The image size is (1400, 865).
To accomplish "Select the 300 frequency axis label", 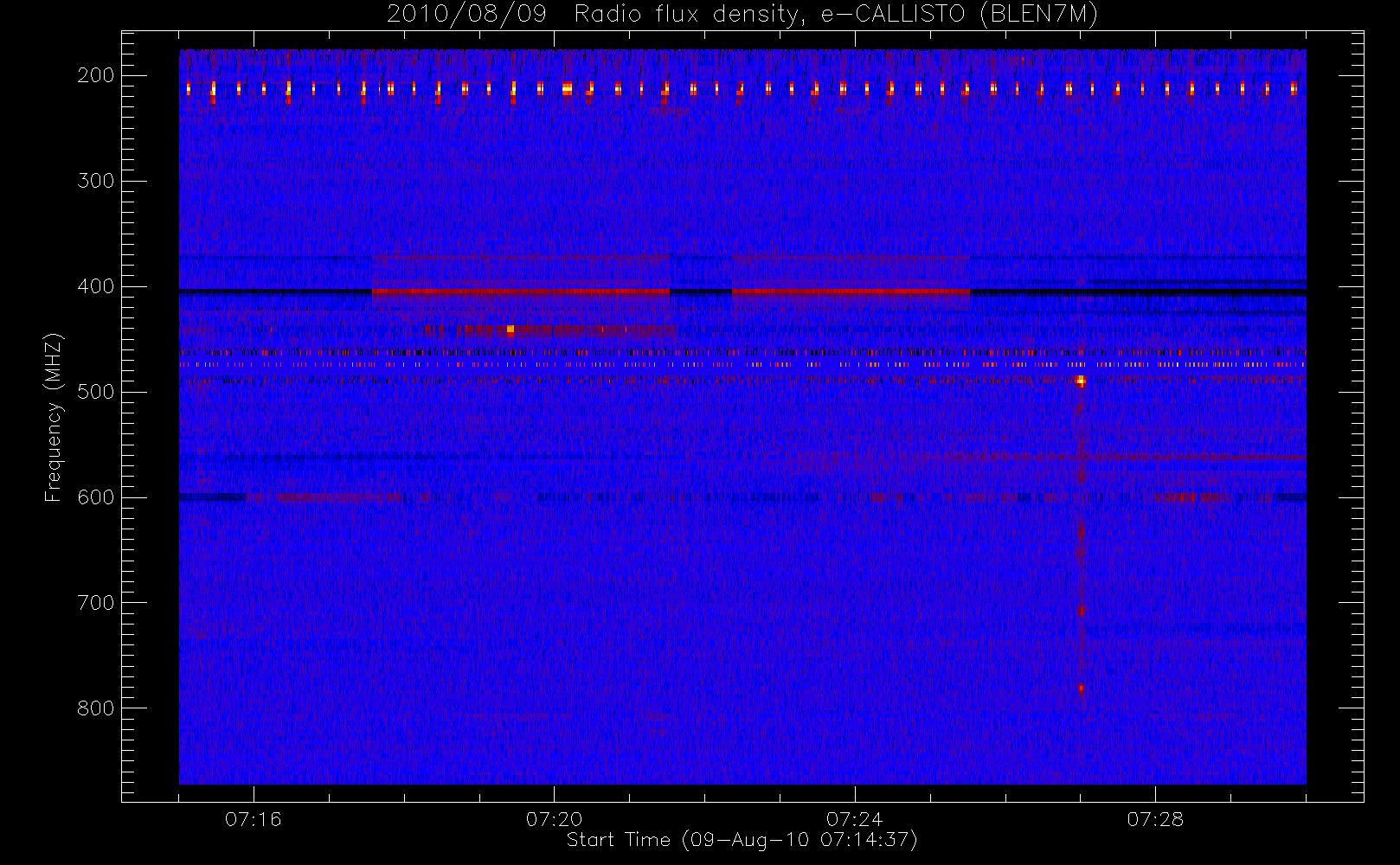I will pyautogui.click(x=96, y=181).
